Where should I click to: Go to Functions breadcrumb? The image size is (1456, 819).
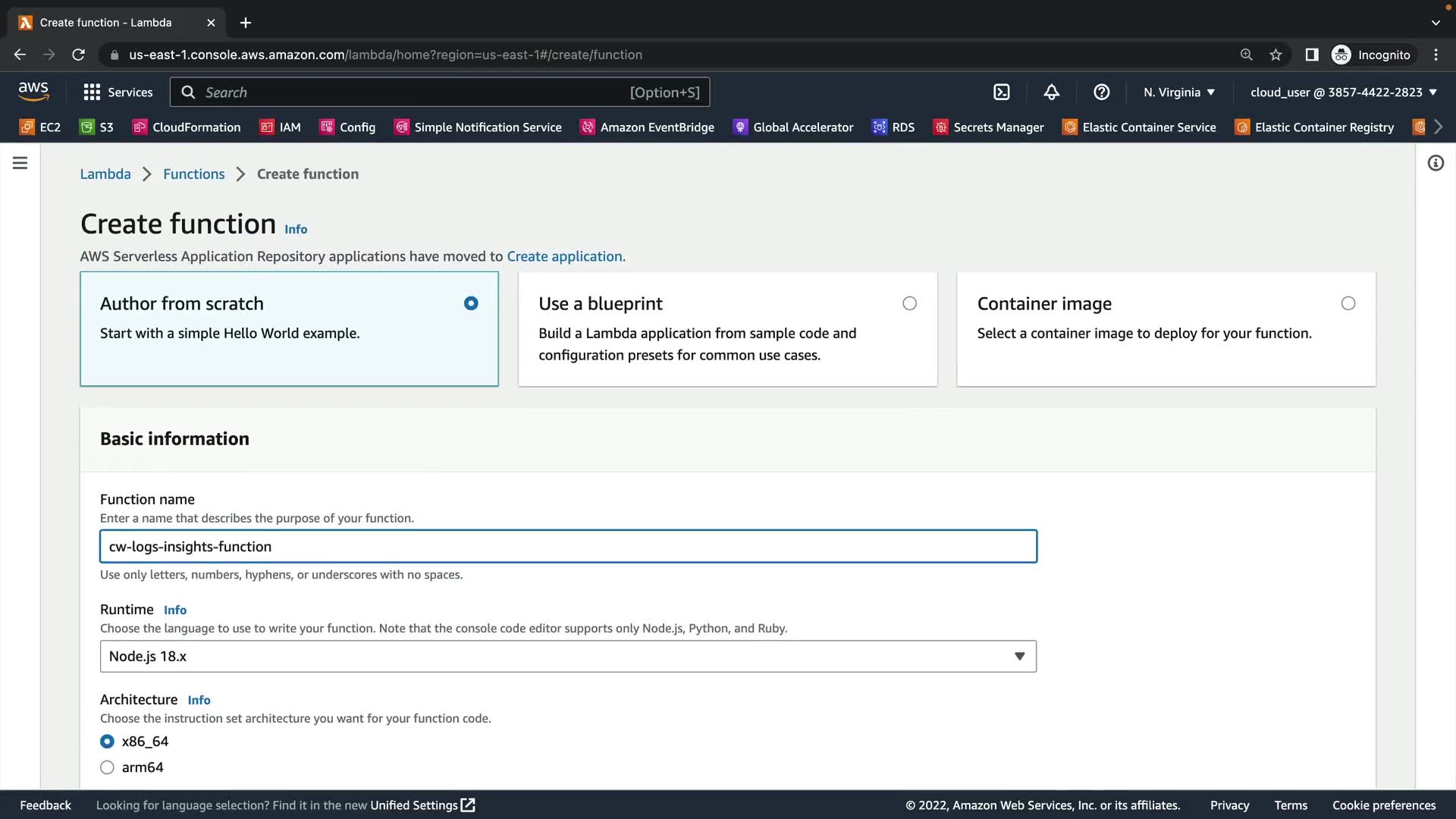[x=193, y=174]
